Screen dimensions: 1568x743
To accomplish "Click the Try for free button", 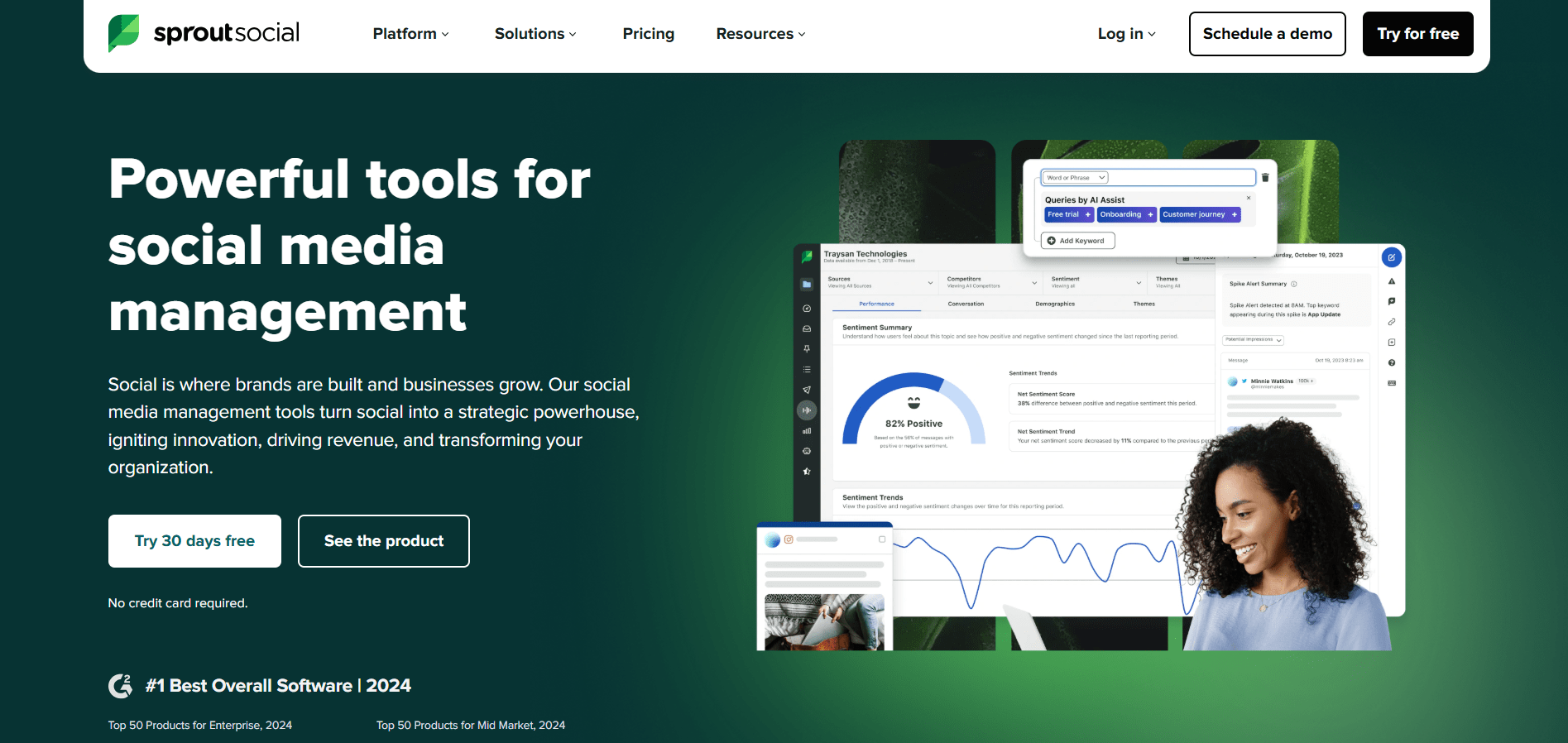I will (1417, 34).
